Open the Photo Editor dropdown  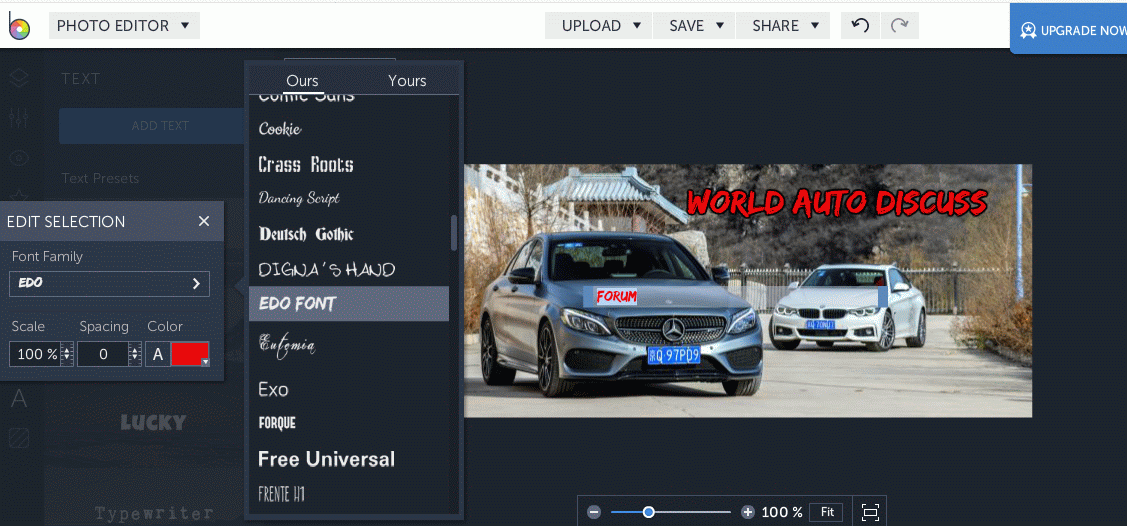coord(124,26)
